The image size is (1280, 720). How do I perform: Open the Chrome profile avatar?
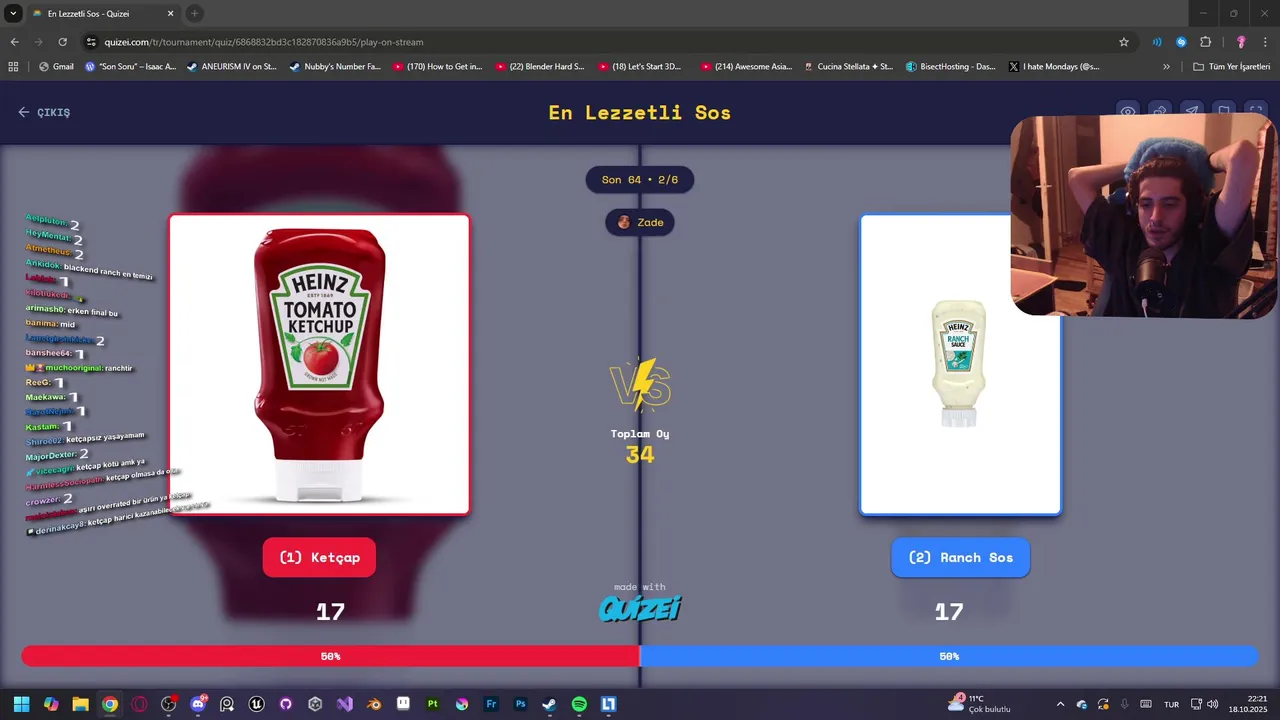coord(1241,42)
